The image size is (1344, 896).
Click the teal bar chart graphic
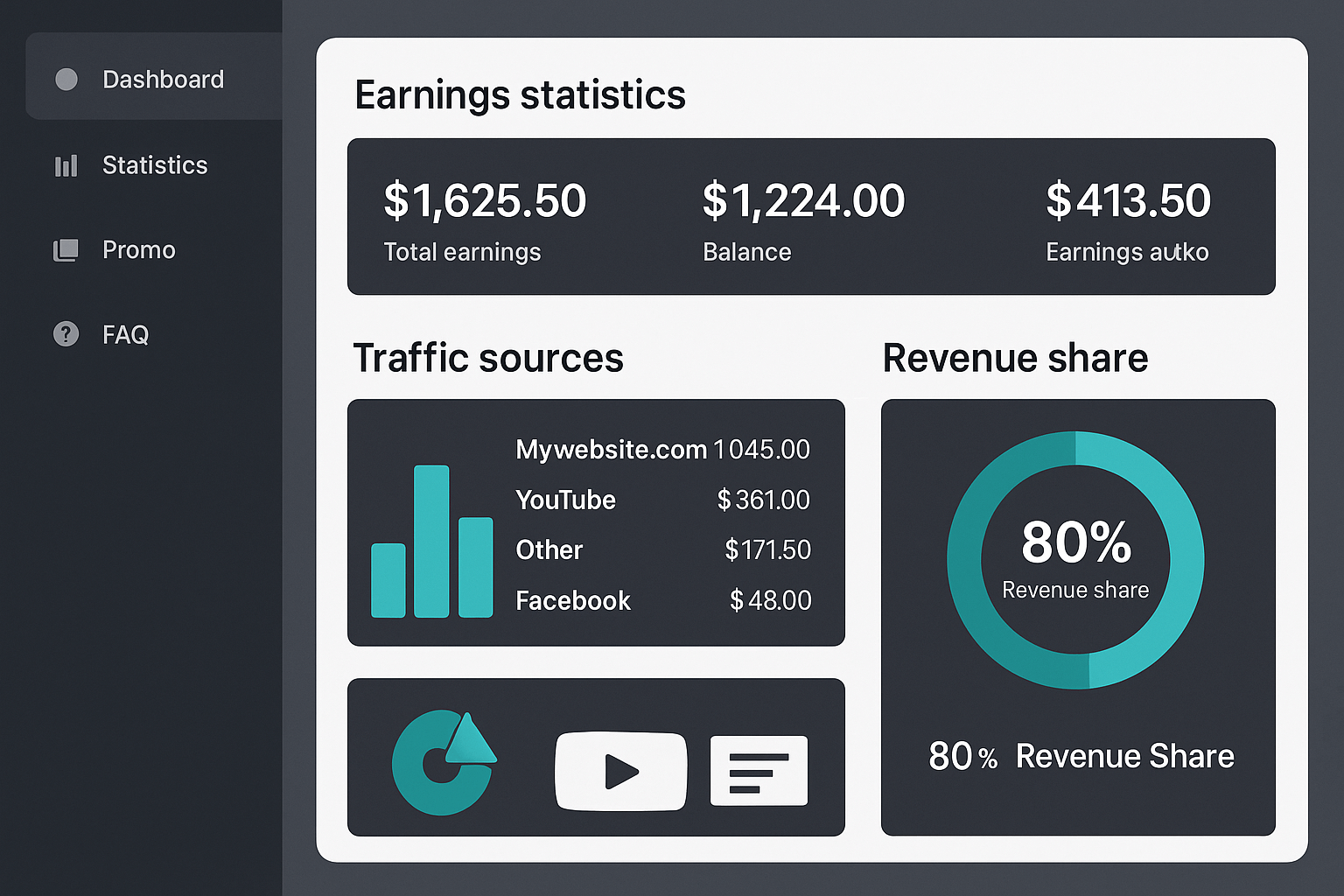coord(431,542)
